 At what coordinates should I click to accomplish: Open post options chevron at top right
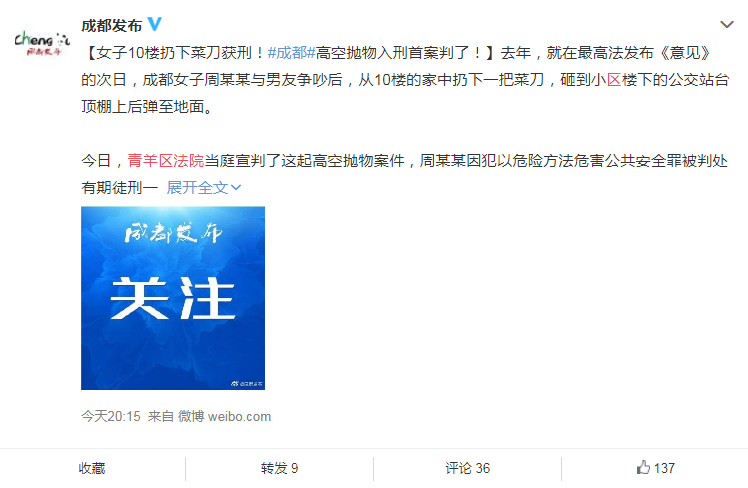(727, 24)
